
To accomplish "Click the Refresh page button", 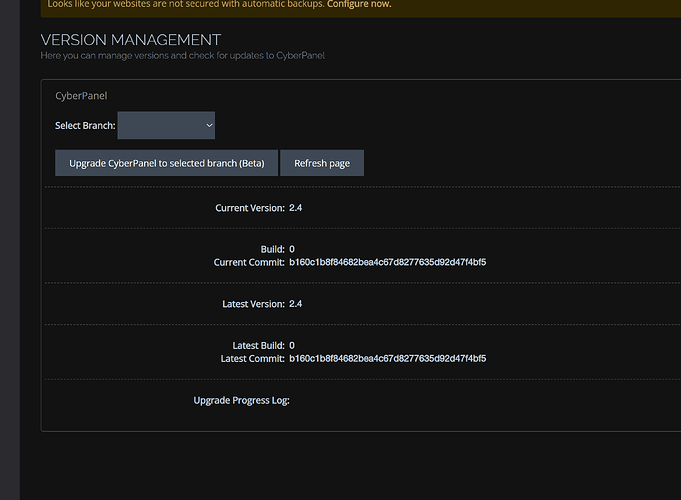I will point(322,163).
